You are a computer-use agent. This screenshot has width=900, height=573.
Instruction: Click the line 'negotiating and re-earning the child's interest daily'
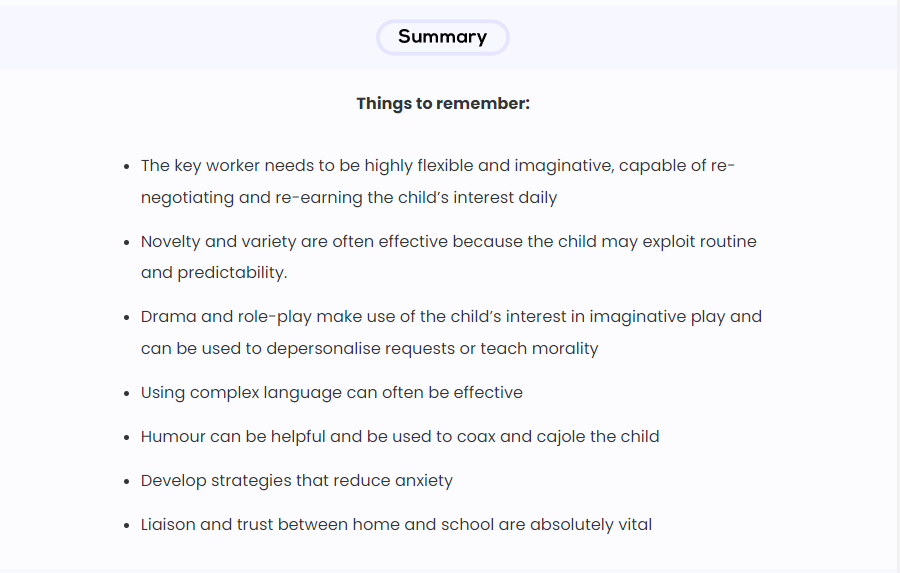349,198
